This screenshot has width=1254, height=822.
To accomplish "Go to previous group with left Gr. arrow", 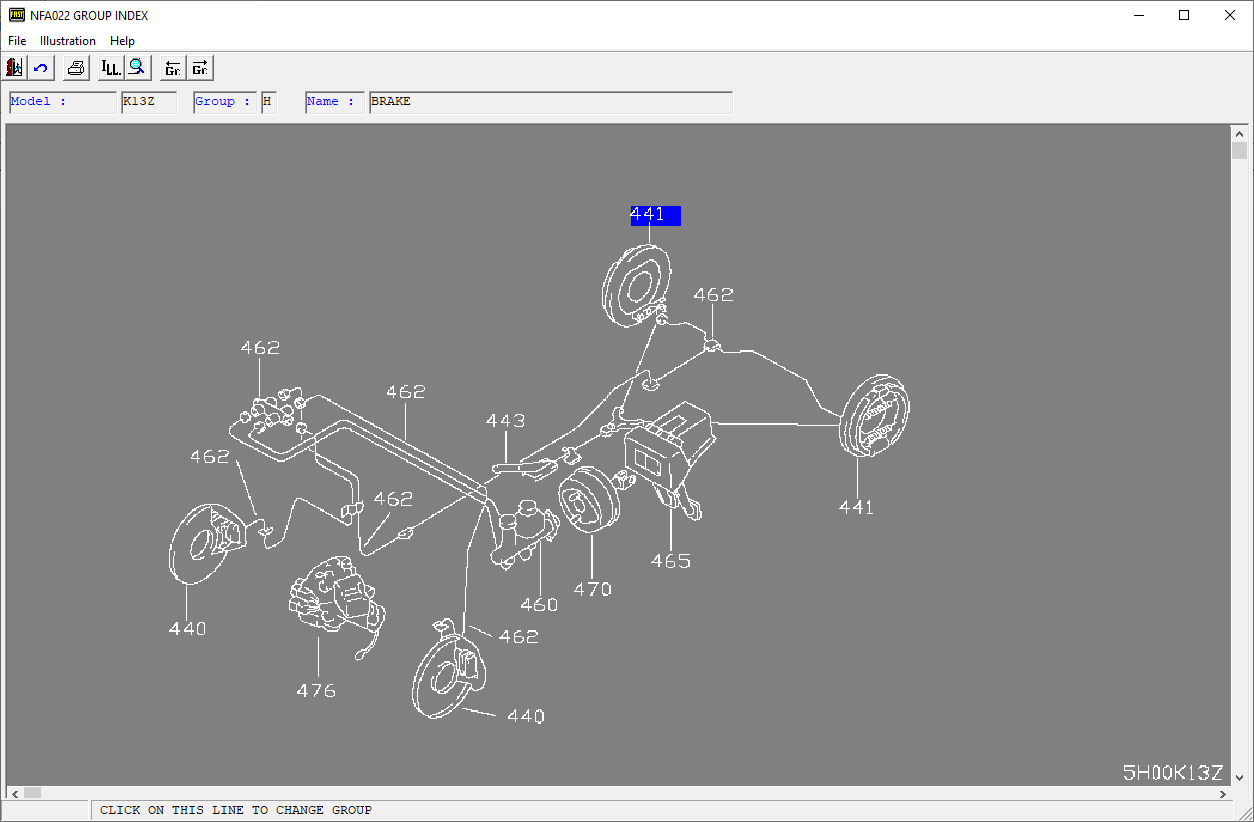I will point(173,68).
